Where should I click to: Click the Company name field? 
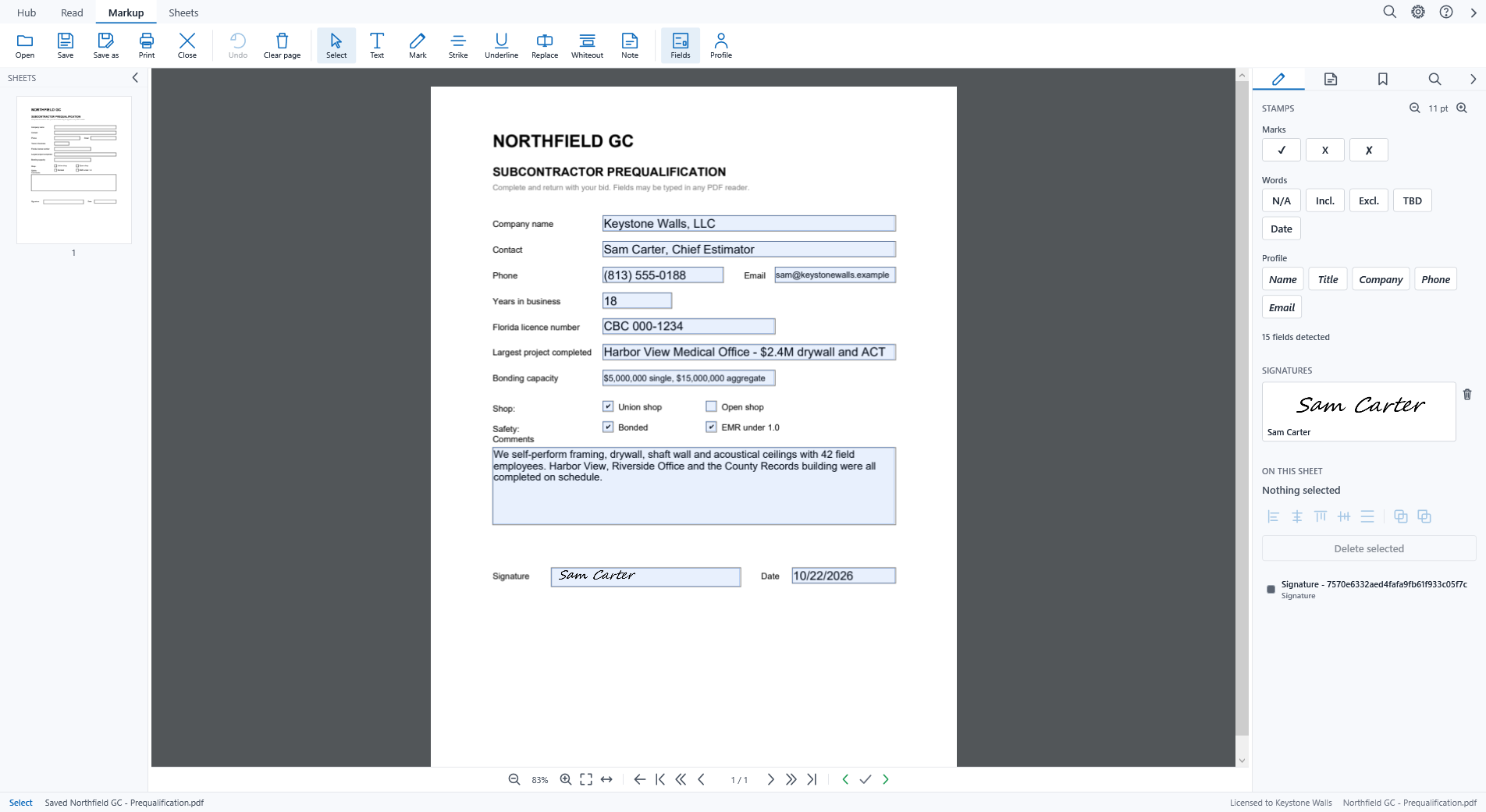(x=748, y=224)
